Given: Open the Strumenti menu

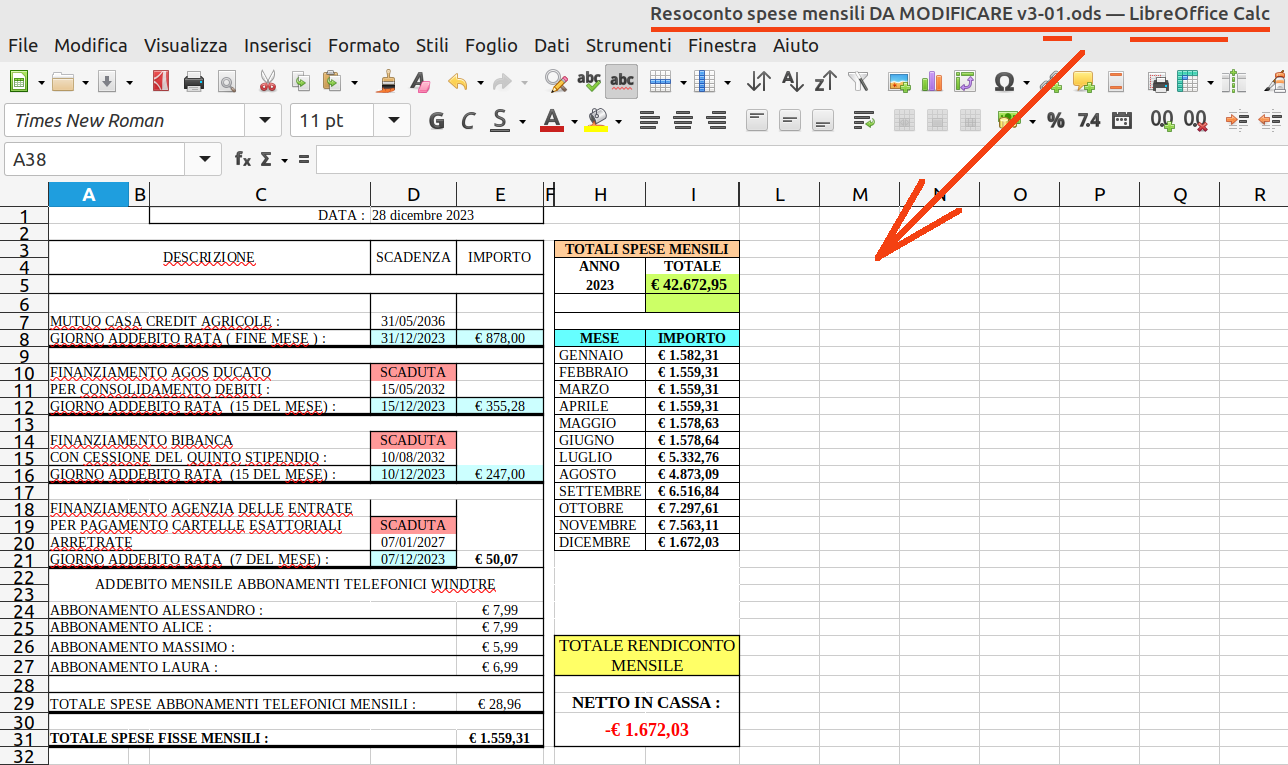Looking at the screenshot, I should [x=628, y=45].
